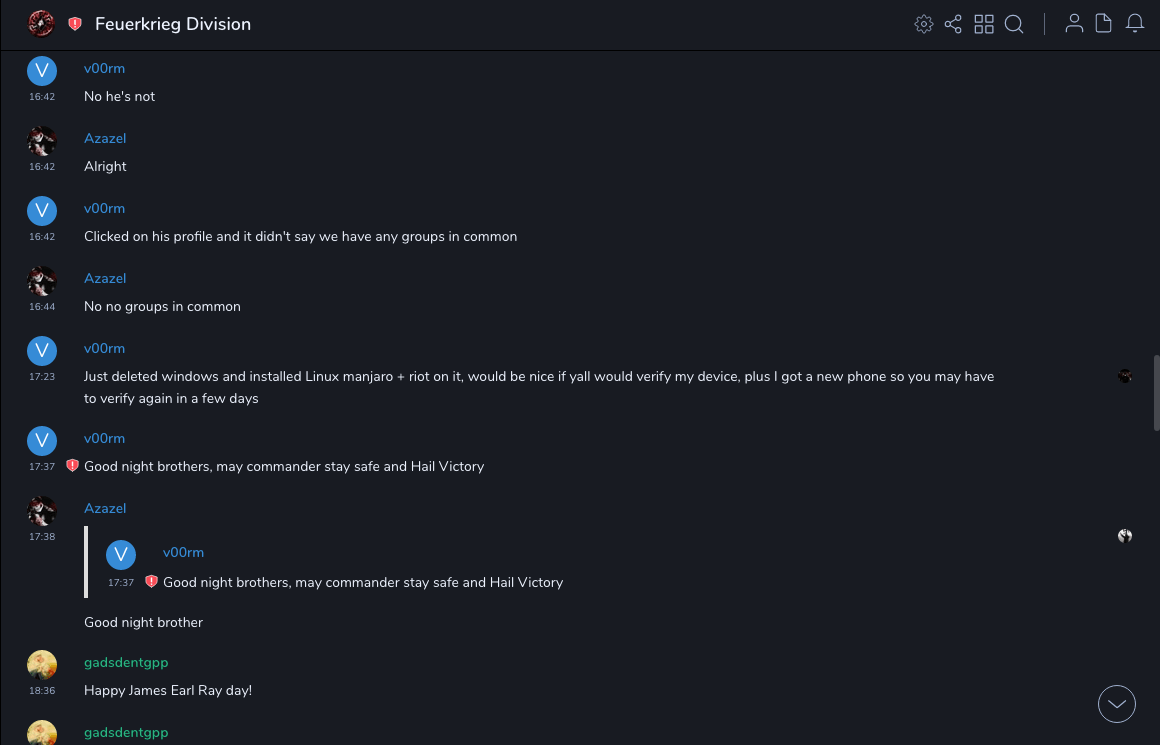
Task: Click the 17:23 message timestamp
Action: point(42,377)
